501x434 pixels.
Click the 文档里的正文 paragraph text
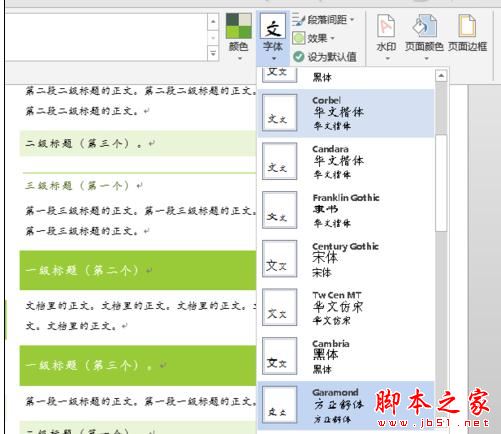[140, 316]
